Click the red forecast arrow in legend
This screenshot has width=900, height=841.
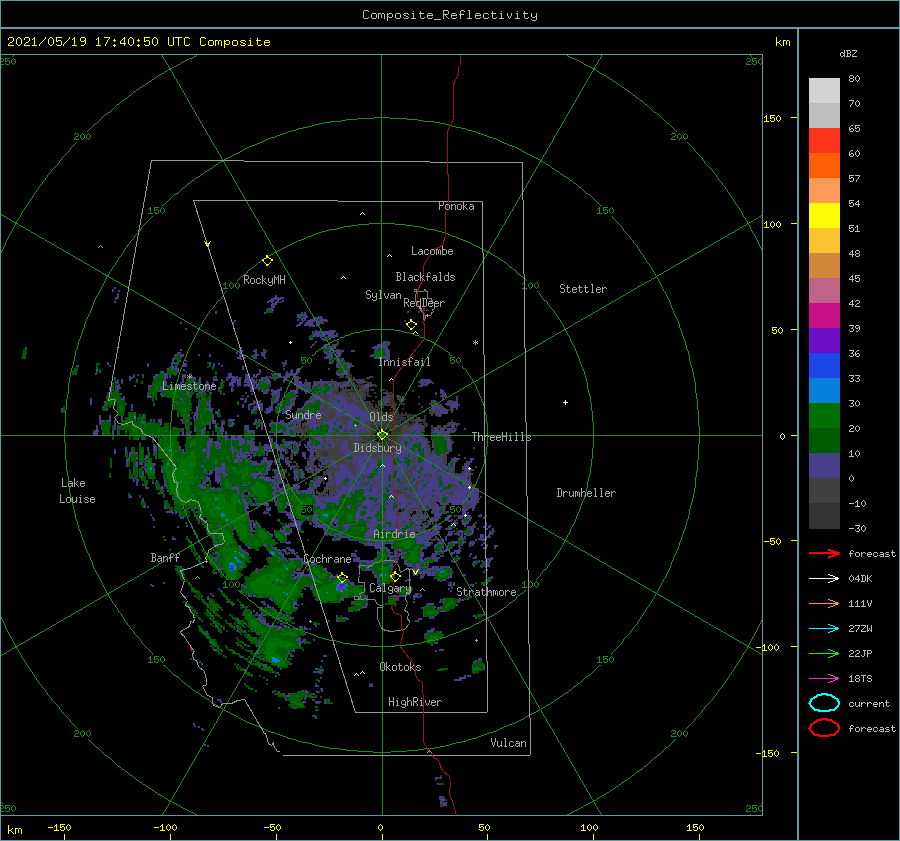(x=824, y=553)
